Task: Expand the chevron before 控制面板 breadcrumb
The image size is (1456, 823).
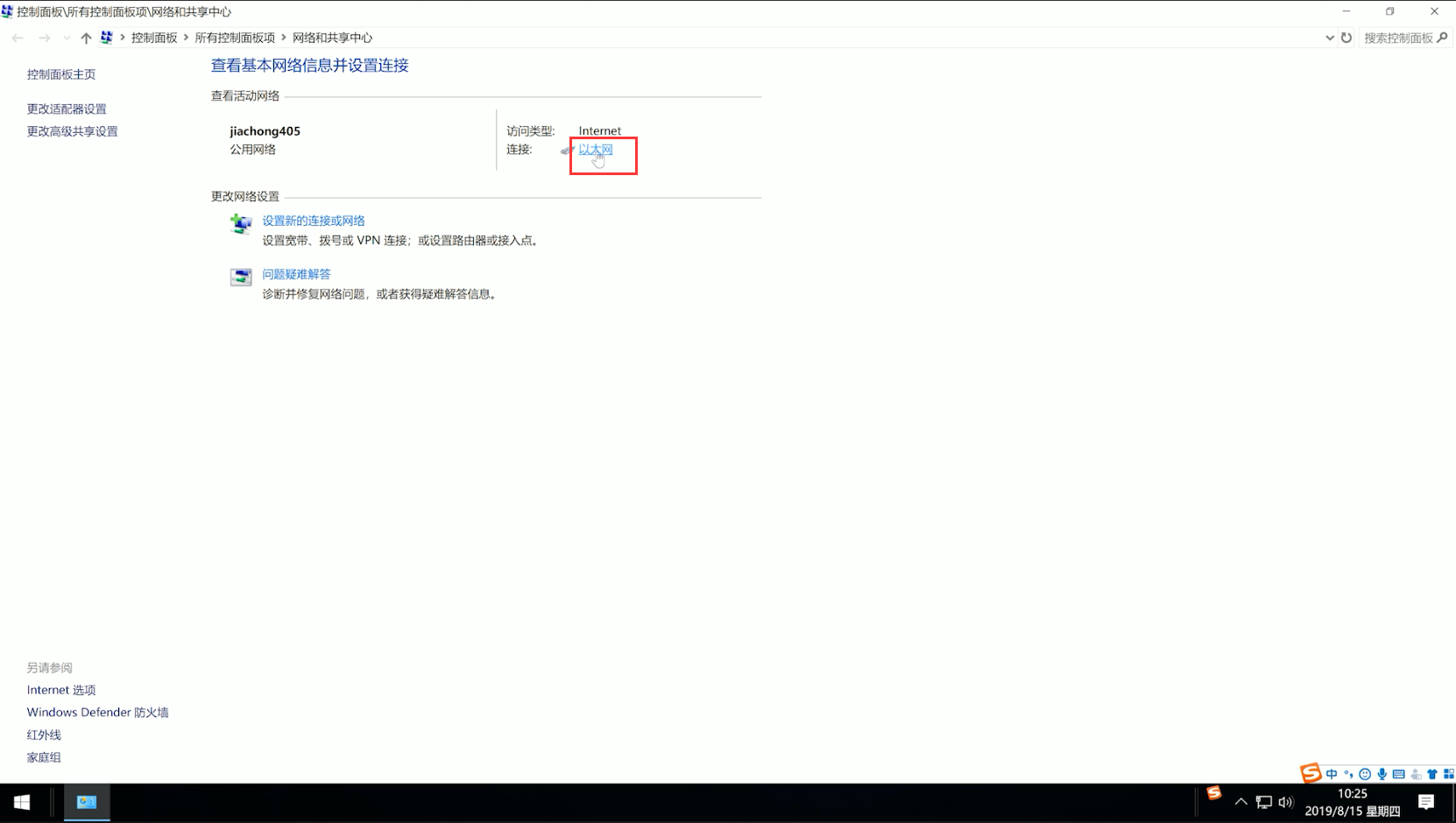Action: click(123, 38)
